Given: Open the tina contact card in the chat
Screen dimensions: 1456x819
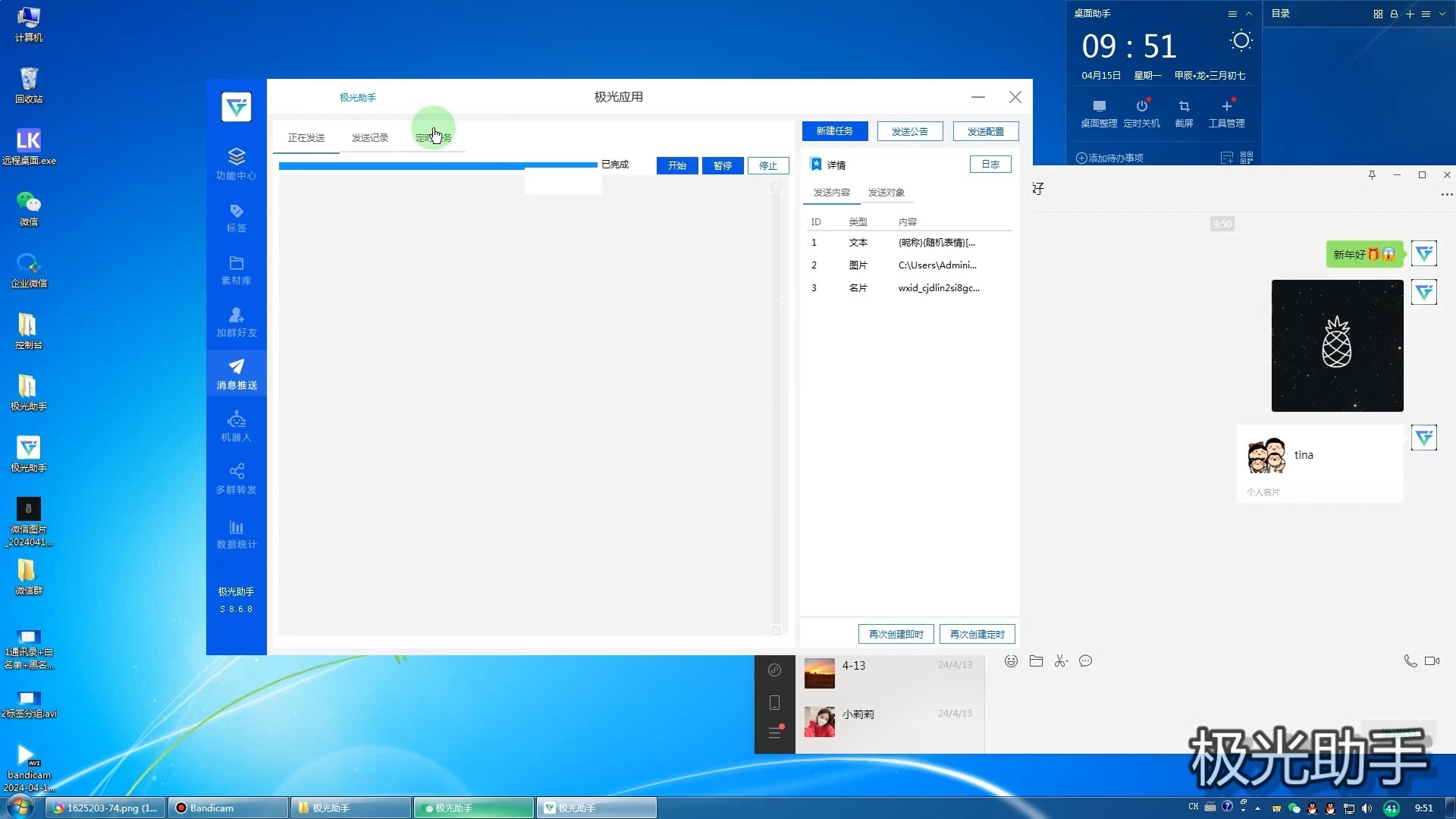Looking at the screenshot, I should [x=1319, y=463].
